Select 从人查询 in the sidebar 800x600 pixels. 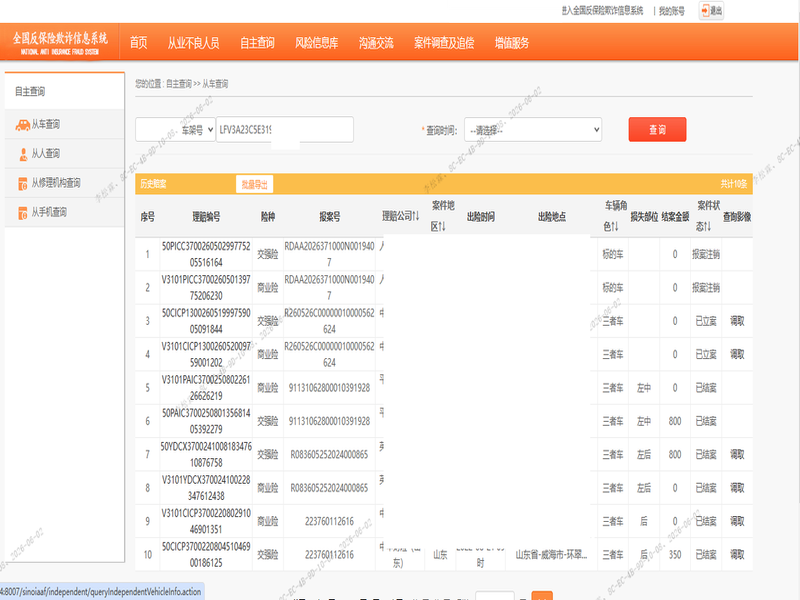(45, 153)
